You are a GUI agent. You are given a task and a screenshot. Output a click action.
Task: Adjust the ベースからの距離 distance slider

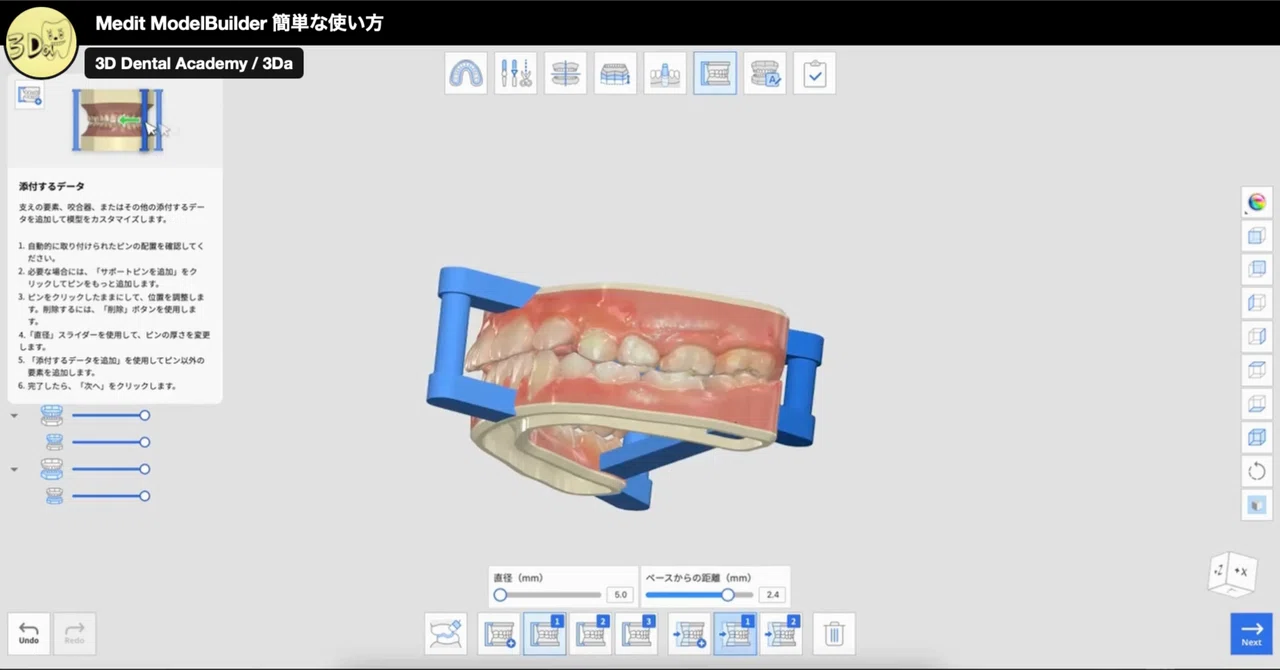[x=699, y=595]
